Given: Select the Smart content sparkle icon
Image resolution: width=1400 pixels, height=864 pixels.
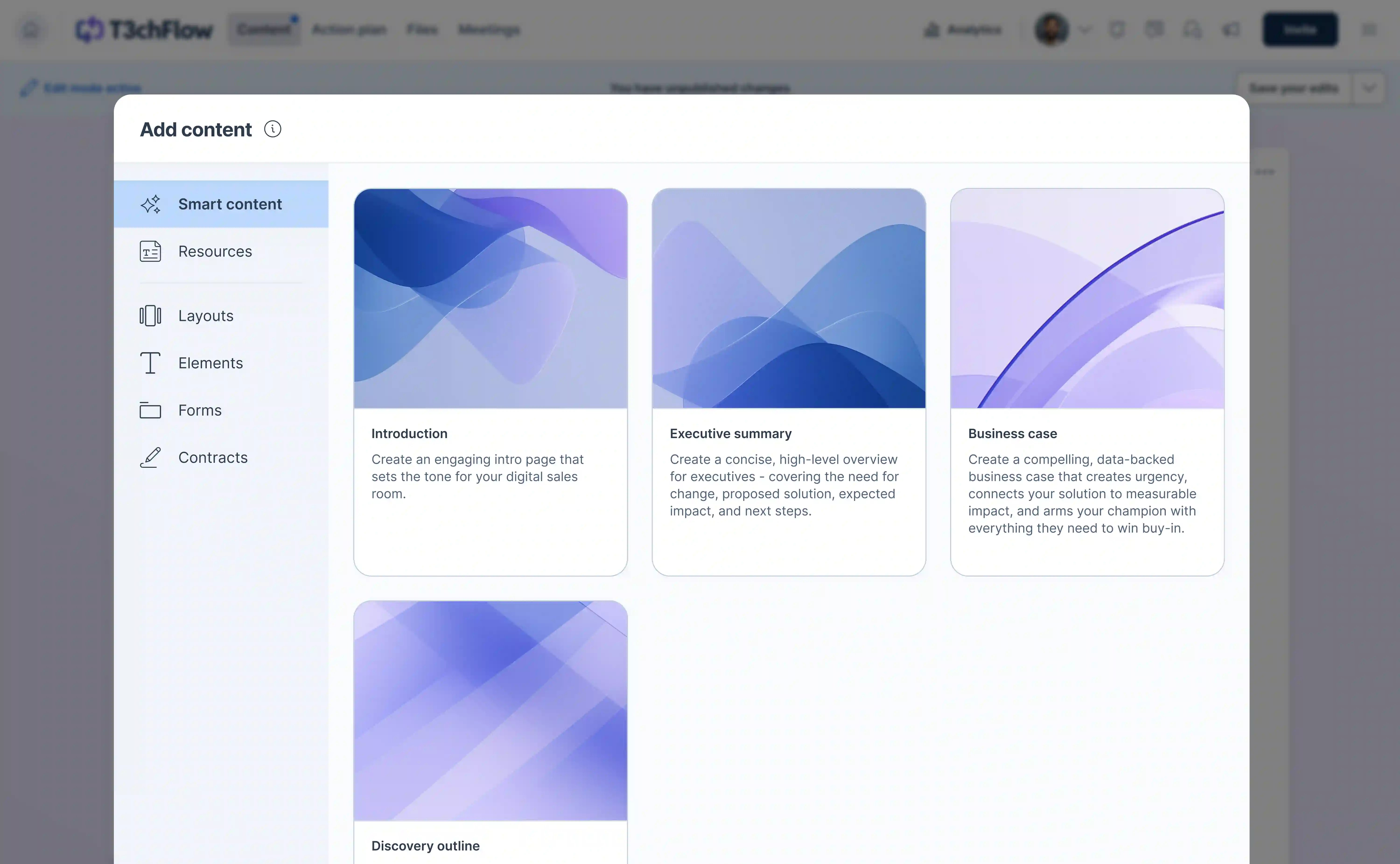Looking at the screenshot, I should [150, 205].
